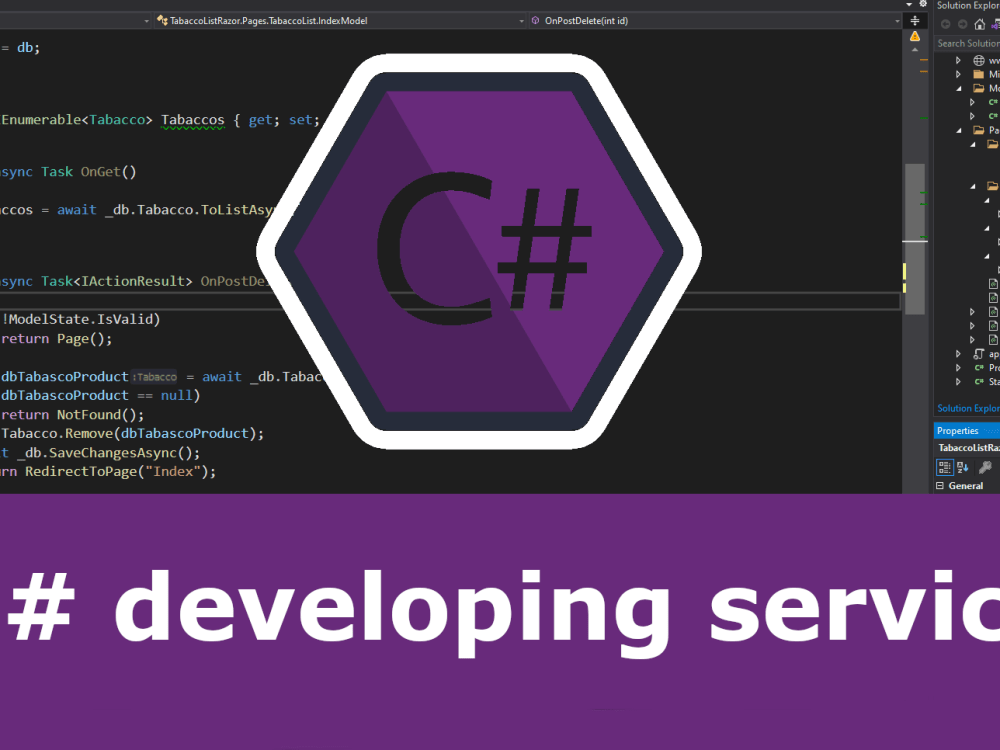
Task: Select the Mi… folder icon
Action: click(x=978, y=75)
